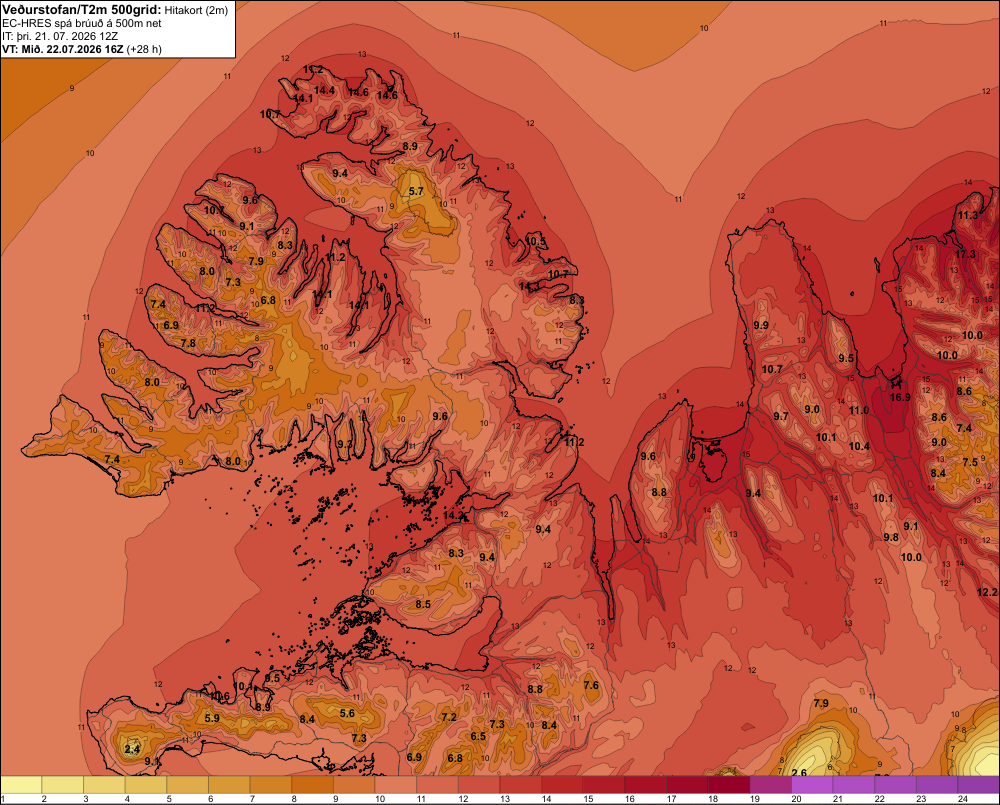1000x805 pixels.
Task: Select the bright purple legend swatch between 20 and 21
Action: click(x=812, y=785)
